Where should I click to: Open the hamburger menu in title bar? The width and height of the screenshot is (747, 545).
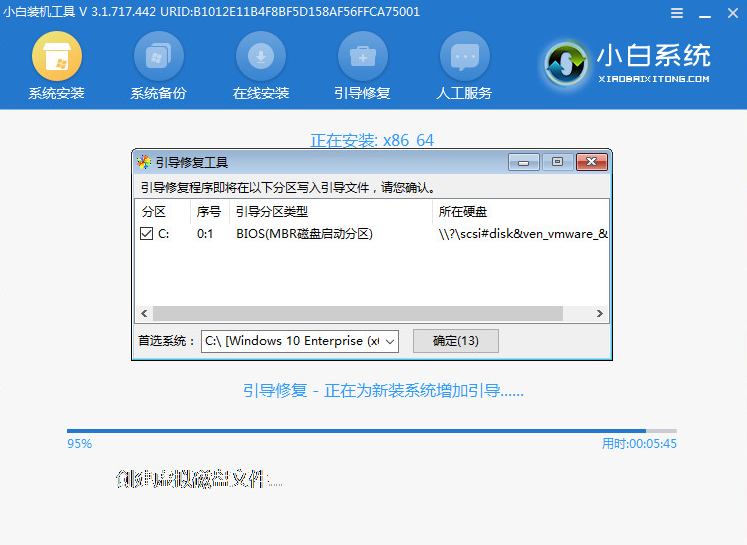[x=676, y=13]
